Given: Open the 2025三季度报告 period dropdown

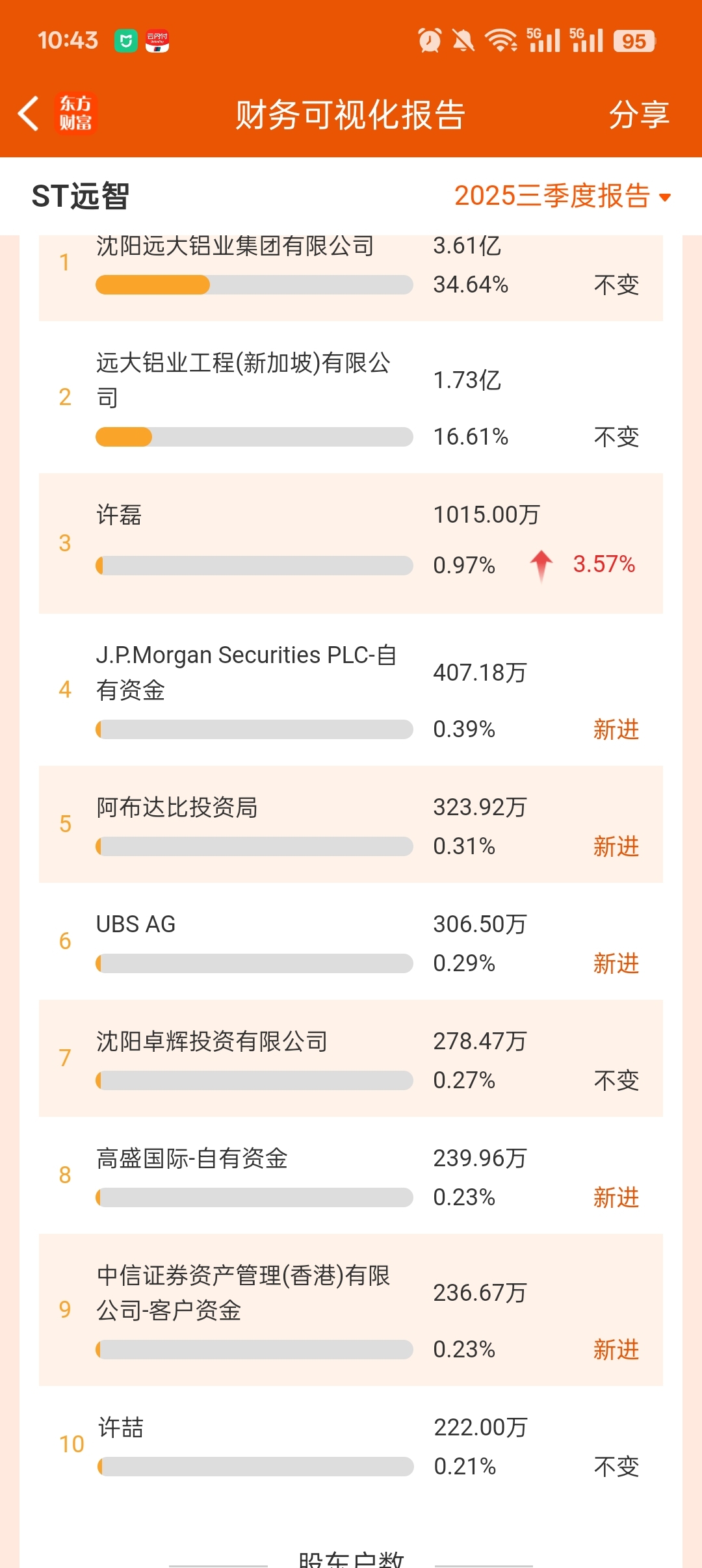Looking at the screenshot, I should (552, 196).
